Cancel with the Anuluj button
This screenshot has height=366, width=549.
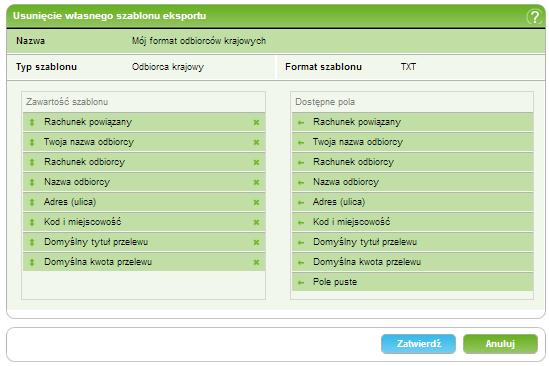pyautogui.click(x=500, y=344)
